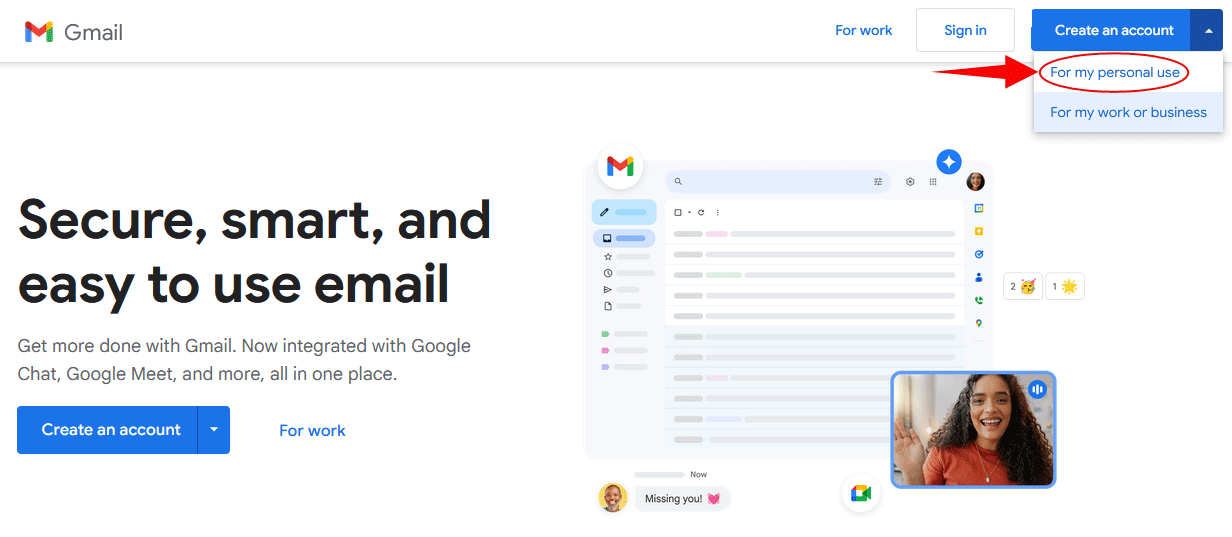Click the star emoji reaction with count 1
This screenshot has width=1232, height=537.
(x=1065, y=287)
